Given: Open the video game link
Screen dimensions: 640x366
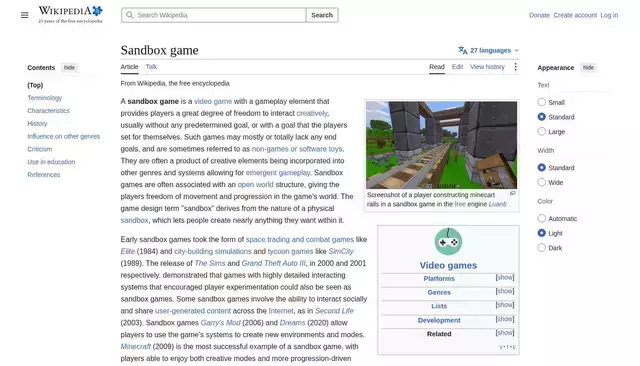Looking at the screenshot, I should [213, 101].
